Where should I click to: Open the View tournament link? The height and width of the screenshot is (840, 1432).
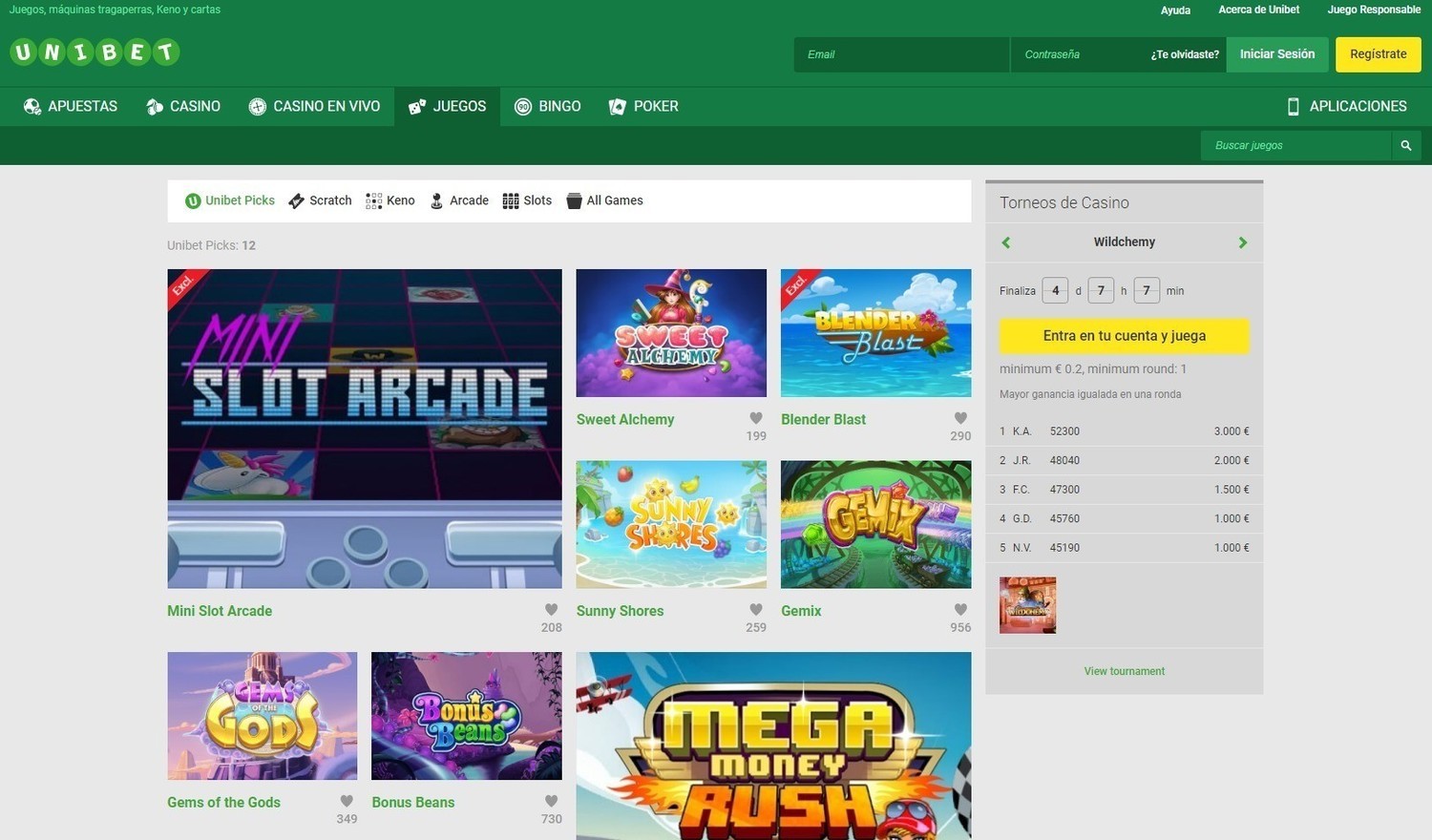click(x=1123, y=670)
